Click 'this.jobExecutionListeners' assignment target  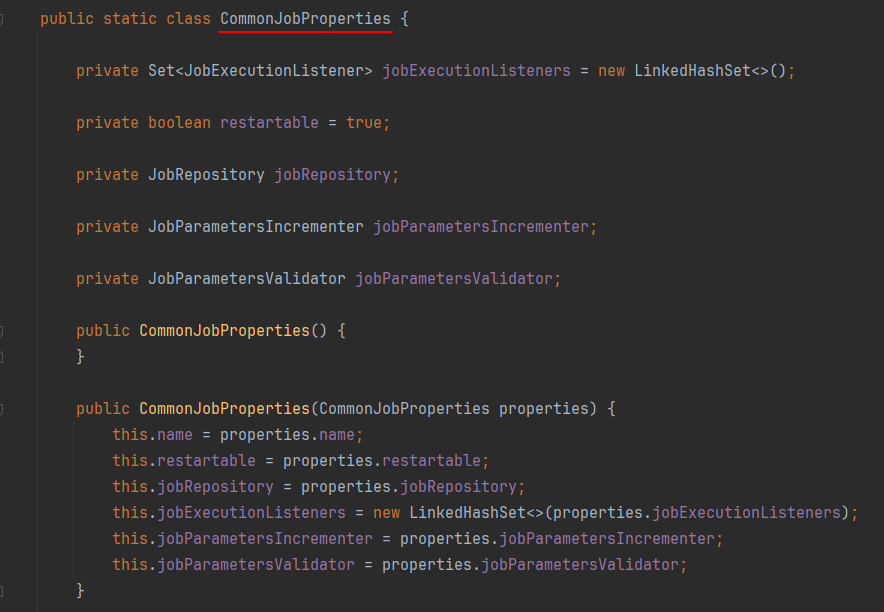click(229, 512)
